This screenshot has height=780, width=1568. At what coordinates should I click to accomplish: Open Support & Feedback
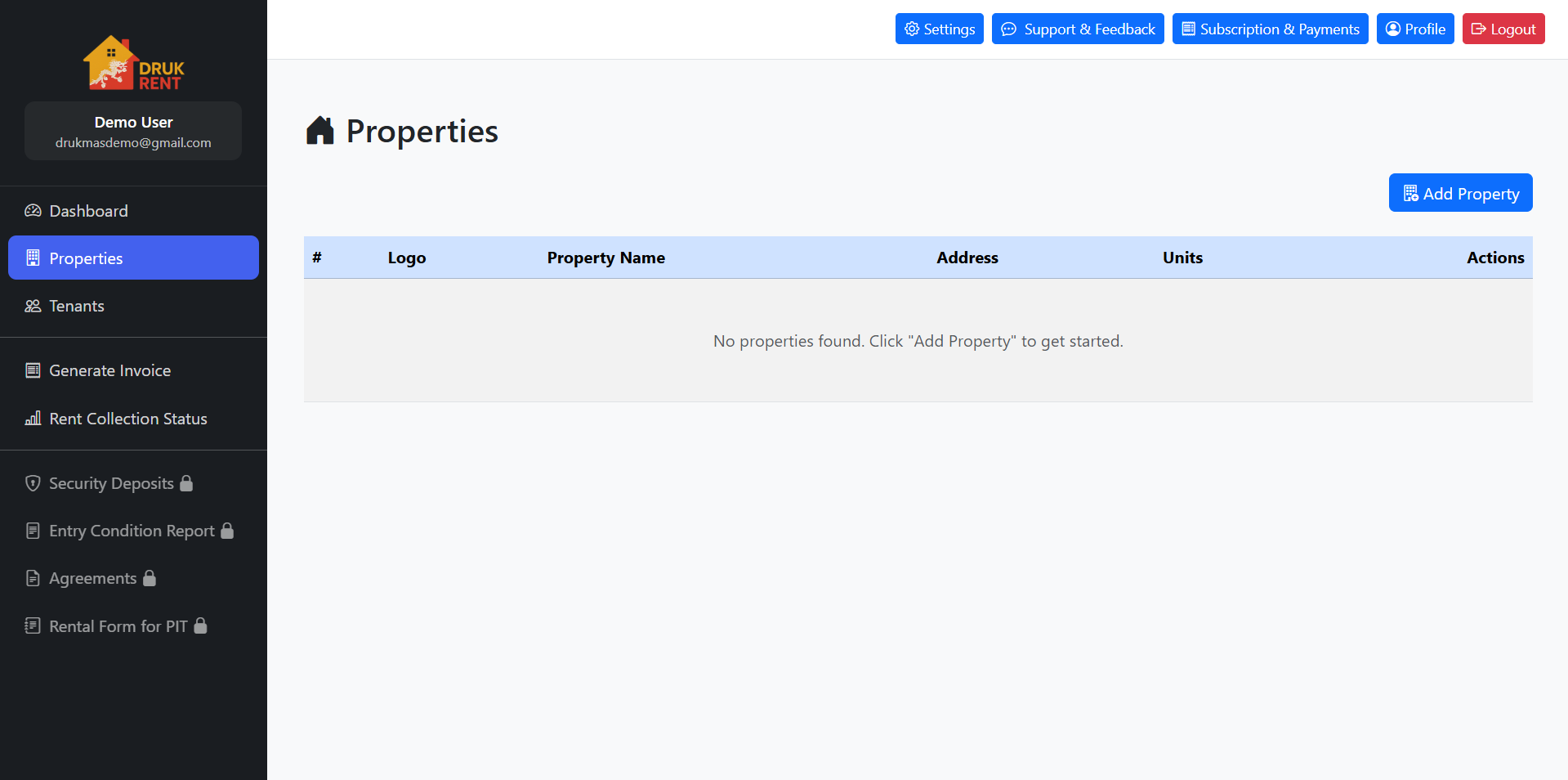click(x=1078, y=29)
